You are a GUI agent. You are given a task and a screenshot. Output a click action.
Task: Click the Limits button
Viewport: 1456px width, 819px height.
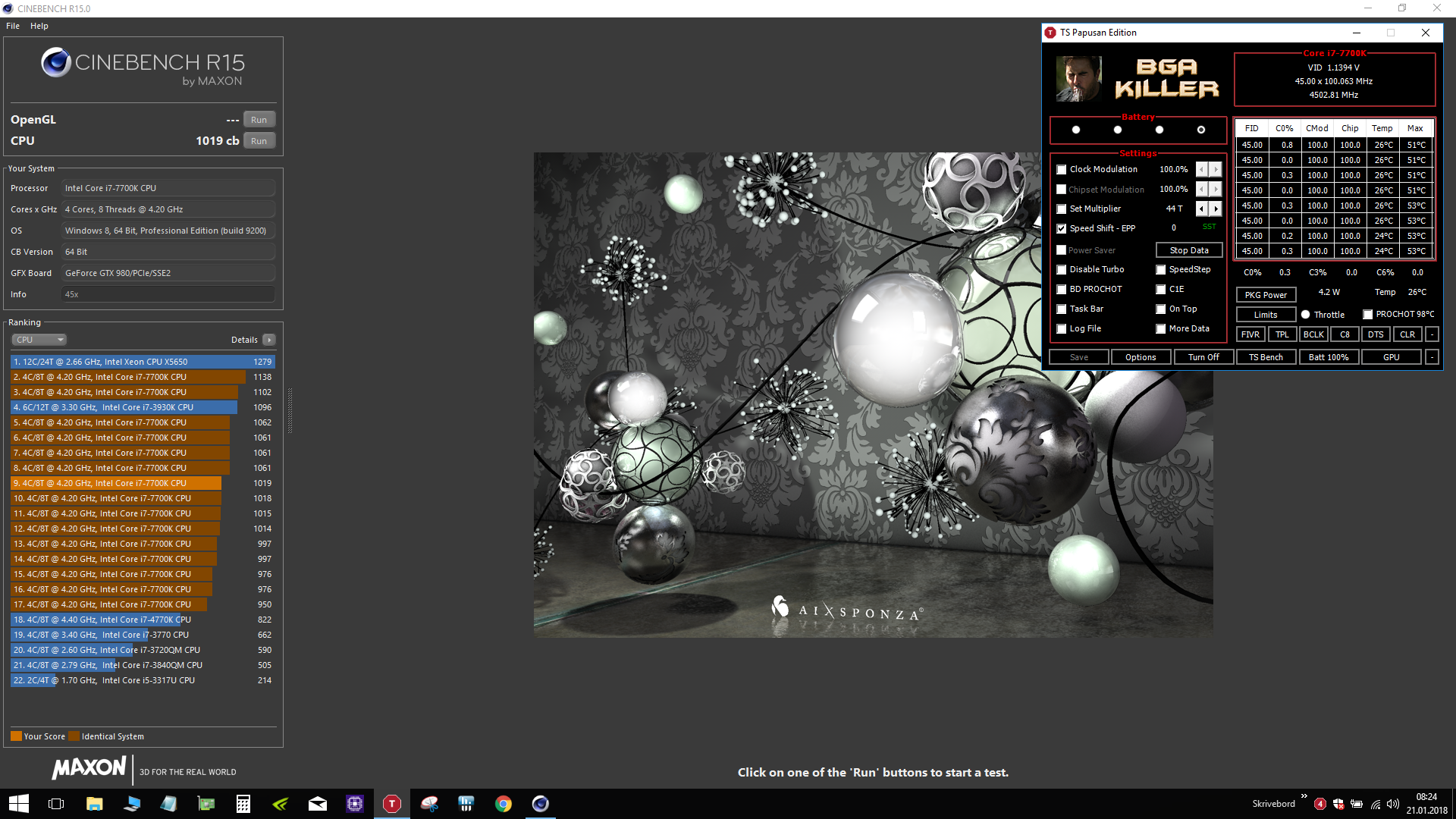(x=1266, y=315)
